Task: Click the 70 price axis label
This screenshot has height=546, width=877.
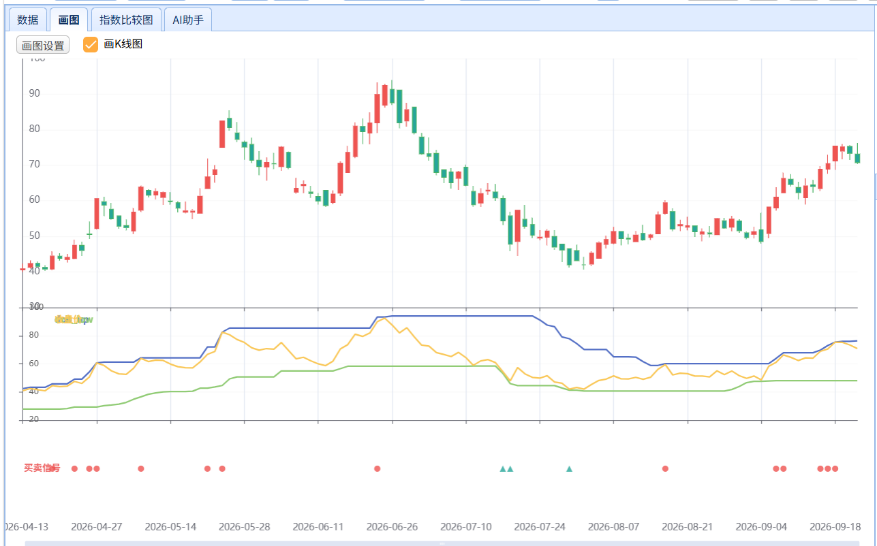Action: [x=35, y=164]
